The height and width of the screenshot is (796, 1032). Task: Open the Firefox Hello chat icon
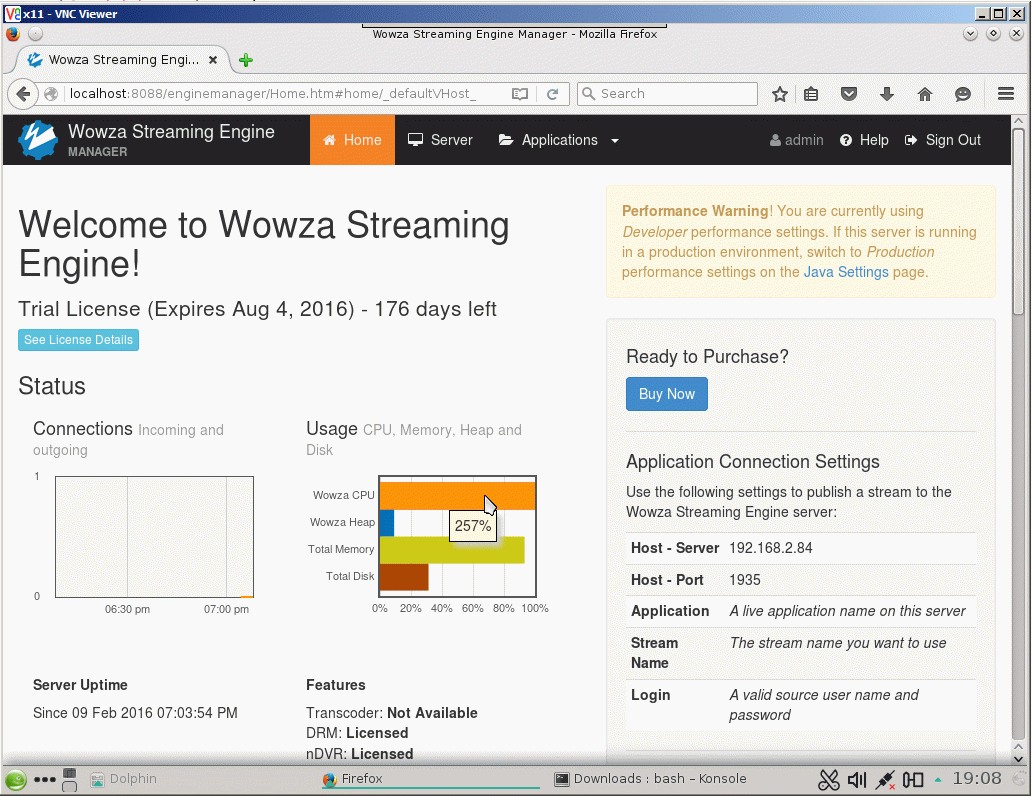[963, 94]
